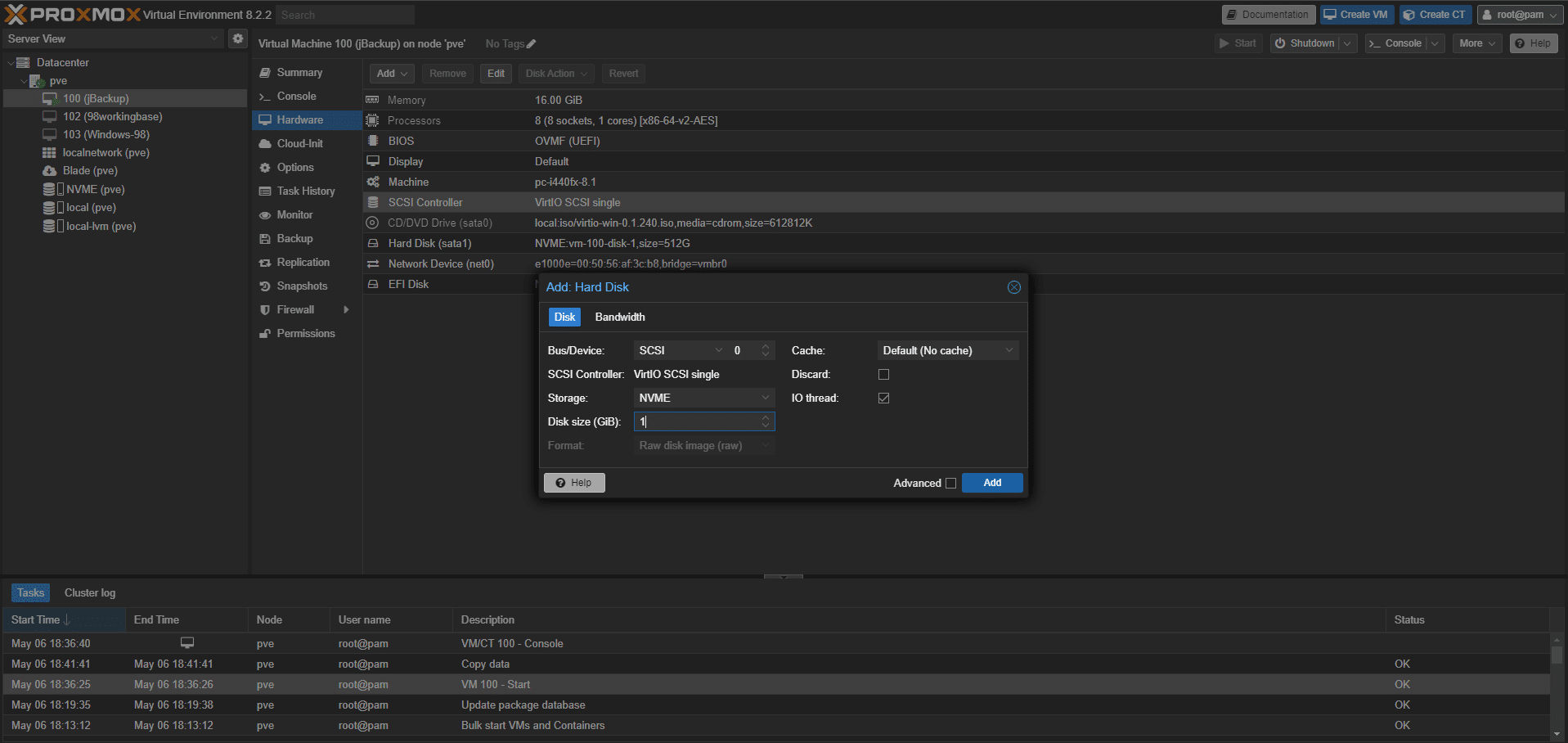This screenshot has width=1568, height=743.
Task: Open the Hardware panel
Action: click(x=307, y=119)
